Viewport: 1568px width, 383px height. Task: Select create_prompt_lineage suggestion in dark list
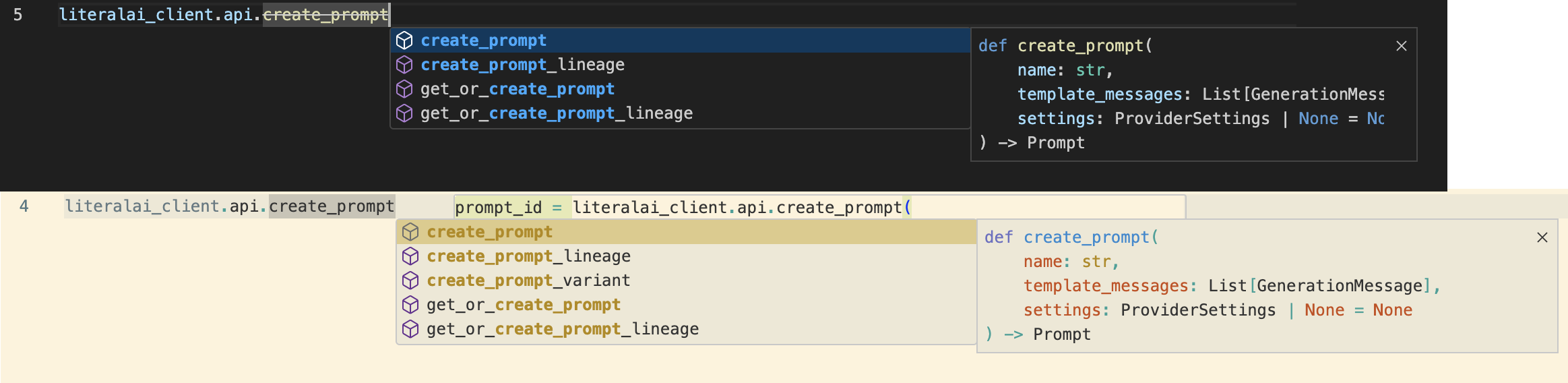point(523,65)
